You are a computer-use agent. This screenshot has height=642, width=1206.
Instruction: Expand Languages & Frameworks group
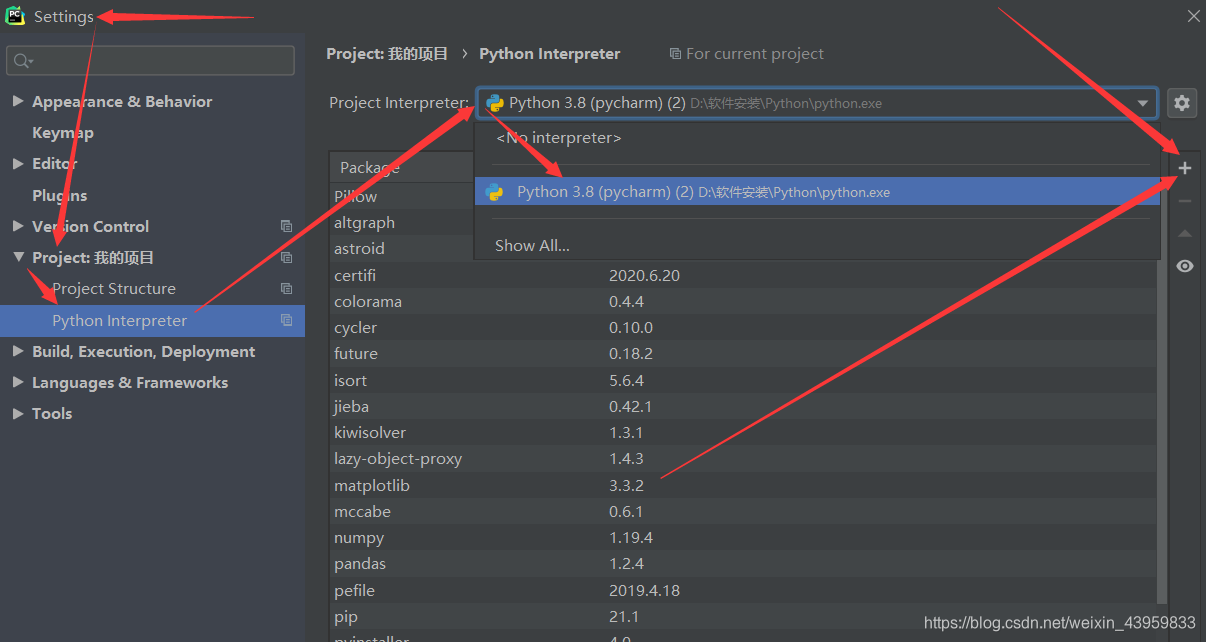pos(18,383)
